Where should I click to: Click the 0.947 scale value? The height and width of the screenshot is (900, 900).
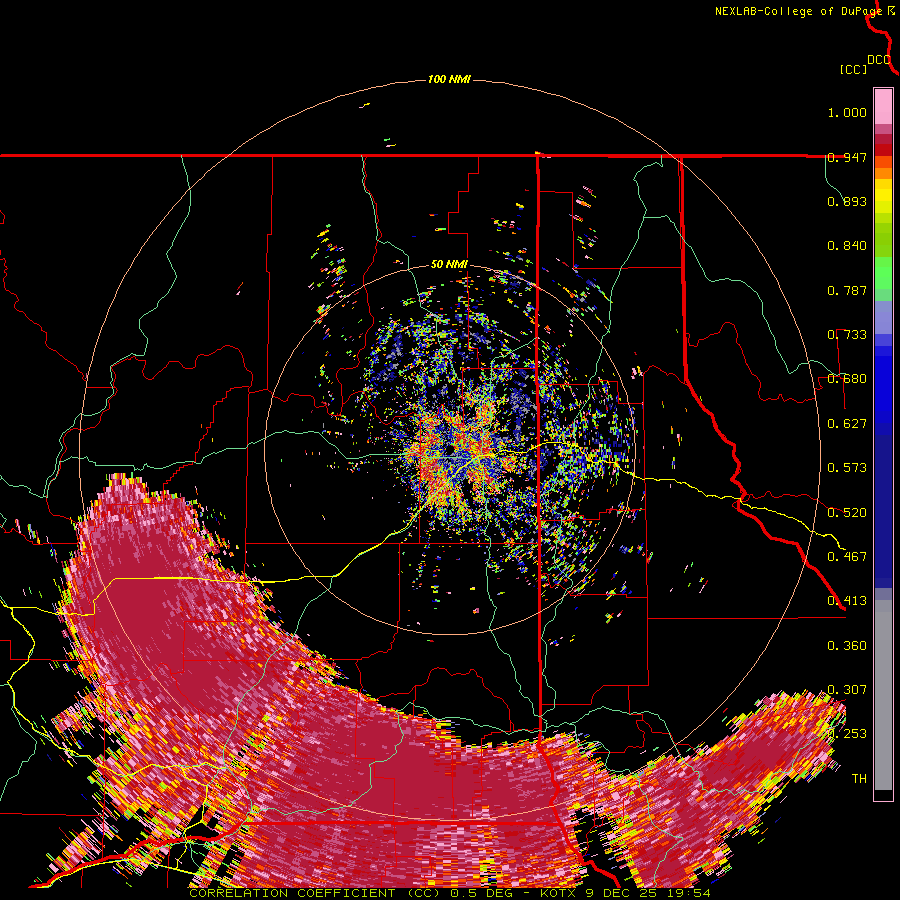click(847, 157)
